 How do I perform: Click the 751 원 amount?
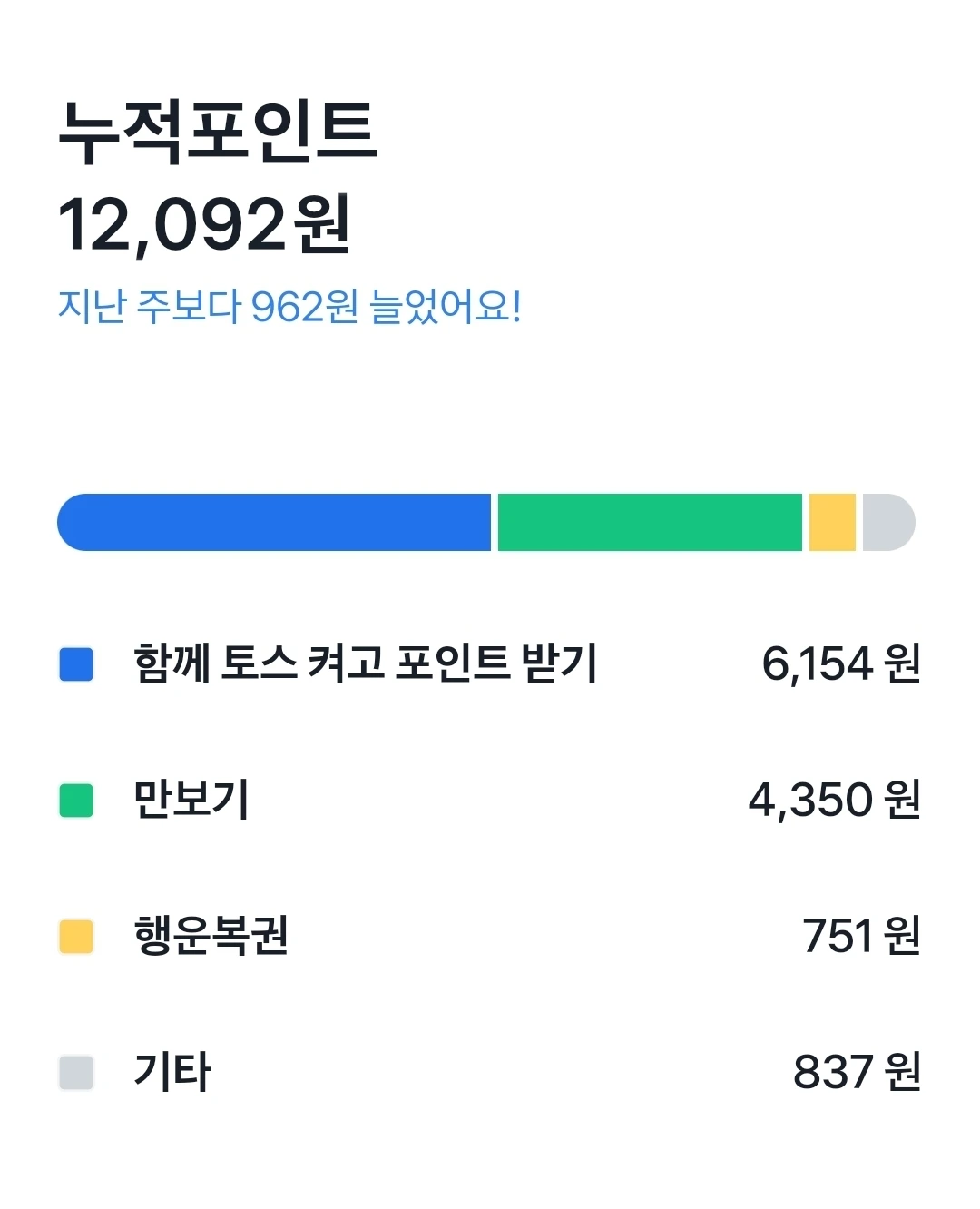(x=861, y=936)
